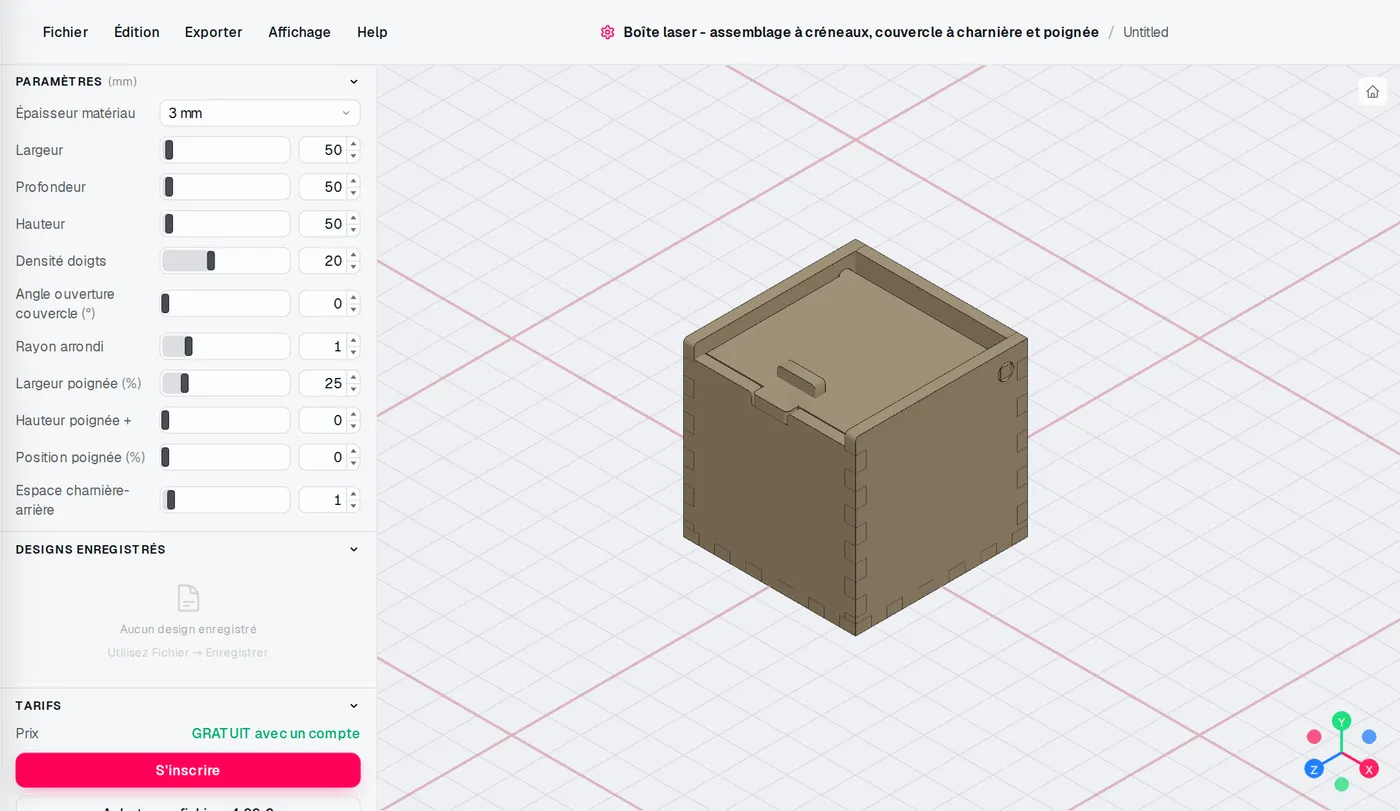Viewport: 1400px width, 811px height.
Task: Click the Rayon arrondi slider
Action: (225, 347)
